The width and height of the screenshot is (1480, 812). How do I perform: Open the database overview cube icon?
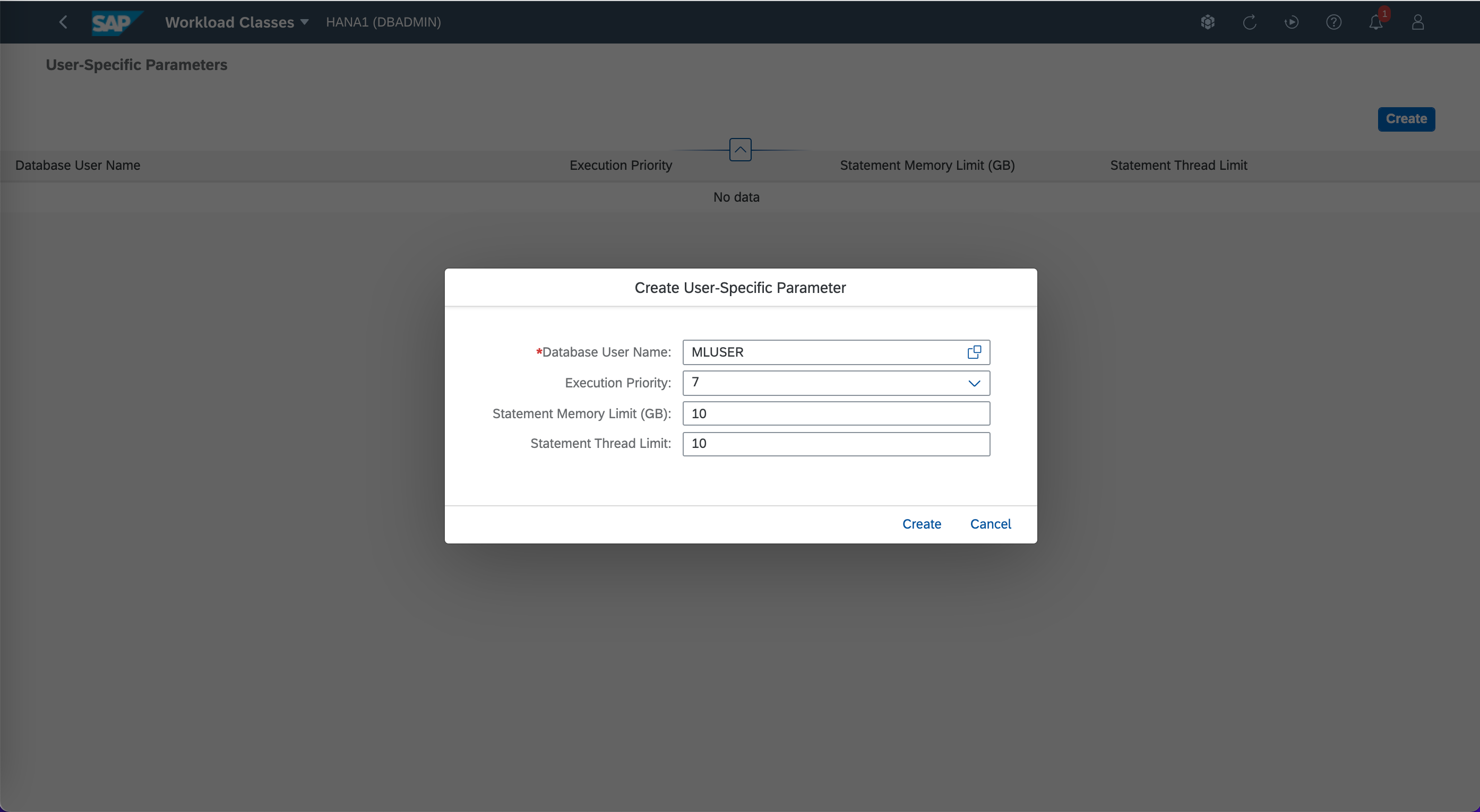tap(1207, 22)
